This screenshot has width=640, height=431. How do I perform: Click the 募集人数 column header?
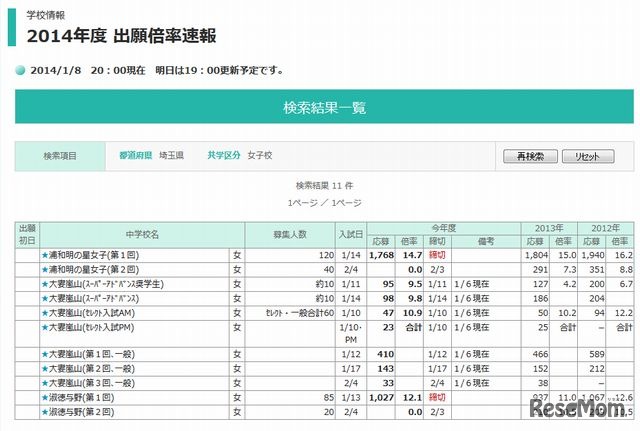290,235
